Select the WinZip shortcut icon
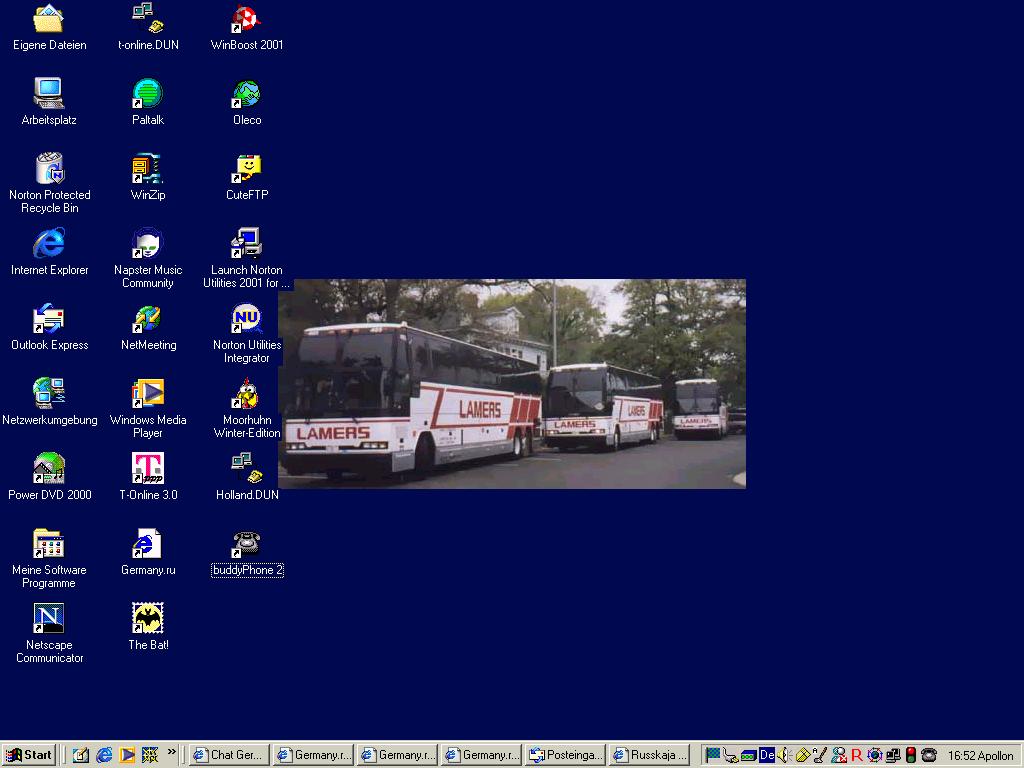 click(148, 168)
